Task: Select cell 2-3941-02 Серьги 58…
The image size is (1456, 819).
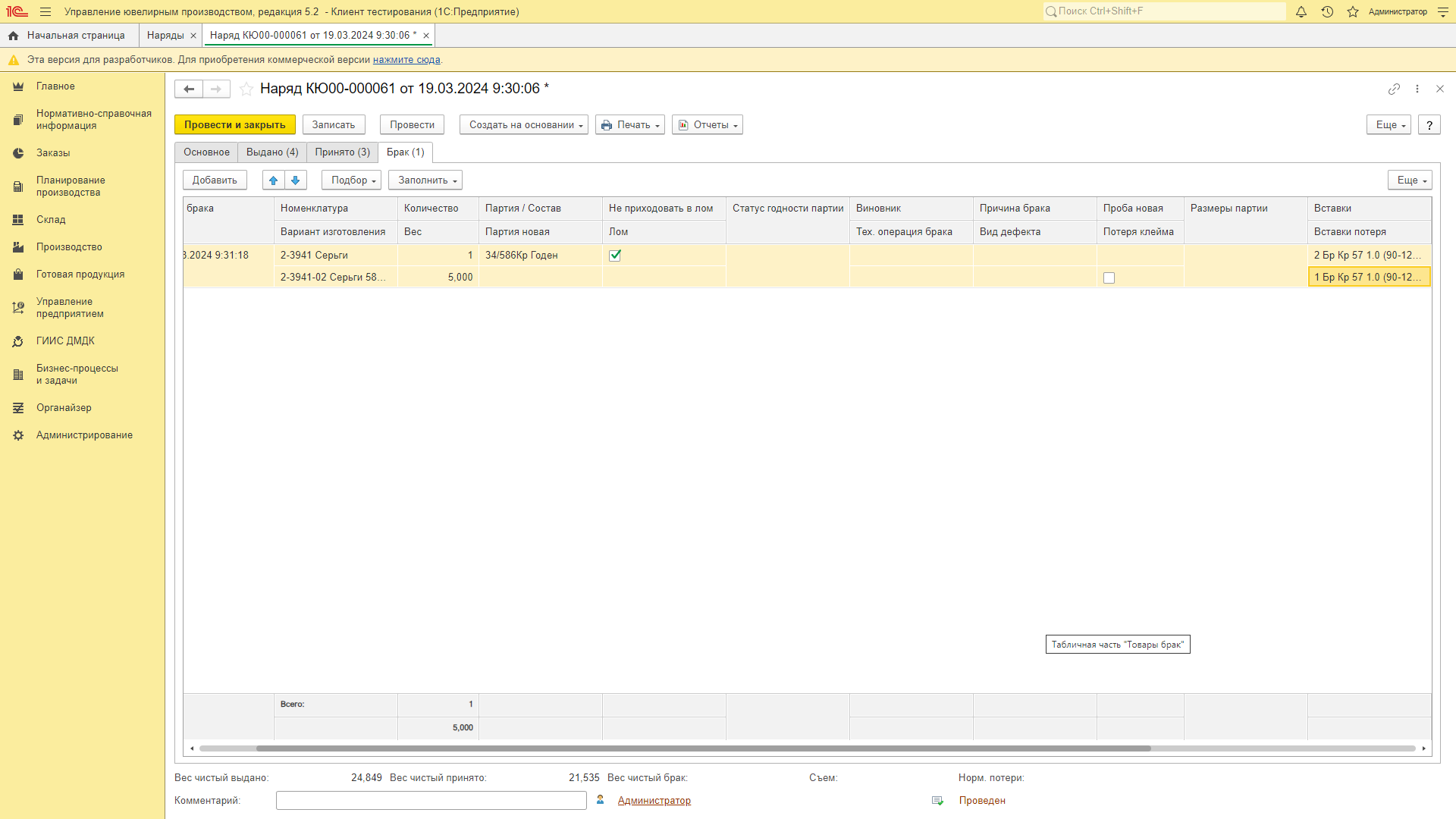Action: 336,278
